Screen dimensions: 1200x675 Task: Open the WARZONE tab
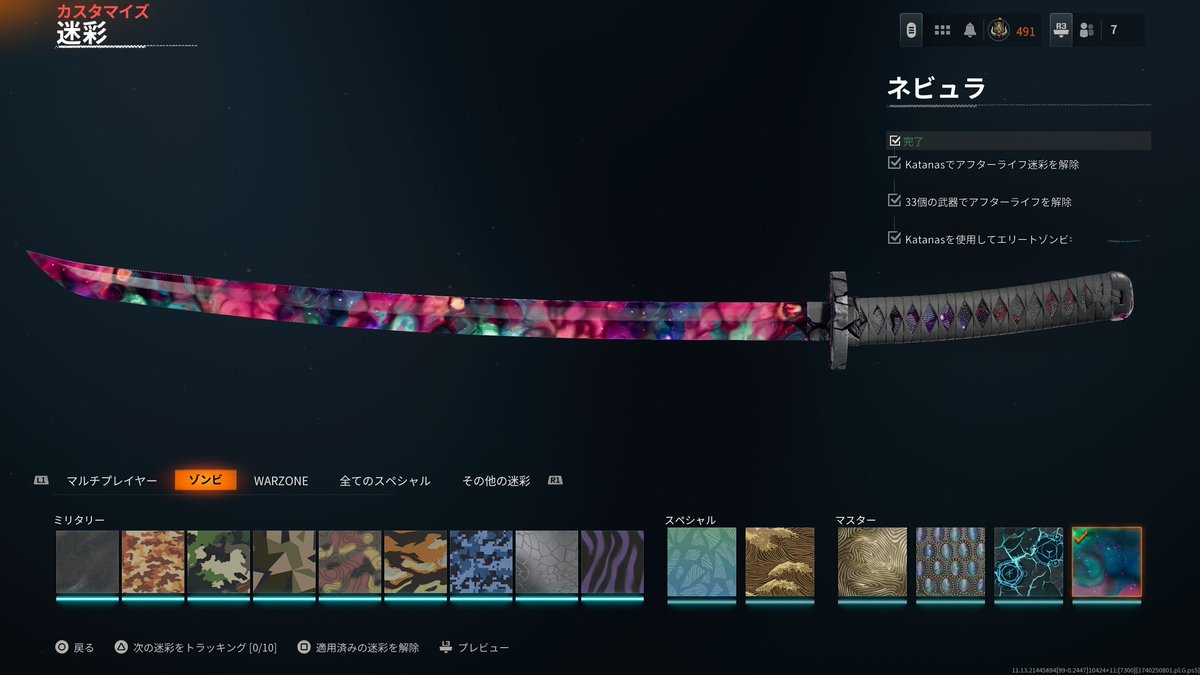pos(281,481)
